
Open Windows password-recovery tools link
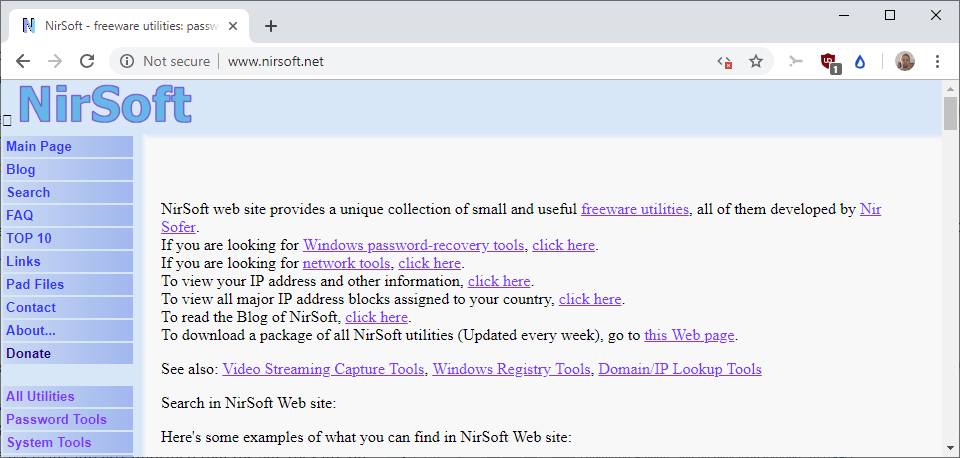pyautogui.click(x=413, y=246)
